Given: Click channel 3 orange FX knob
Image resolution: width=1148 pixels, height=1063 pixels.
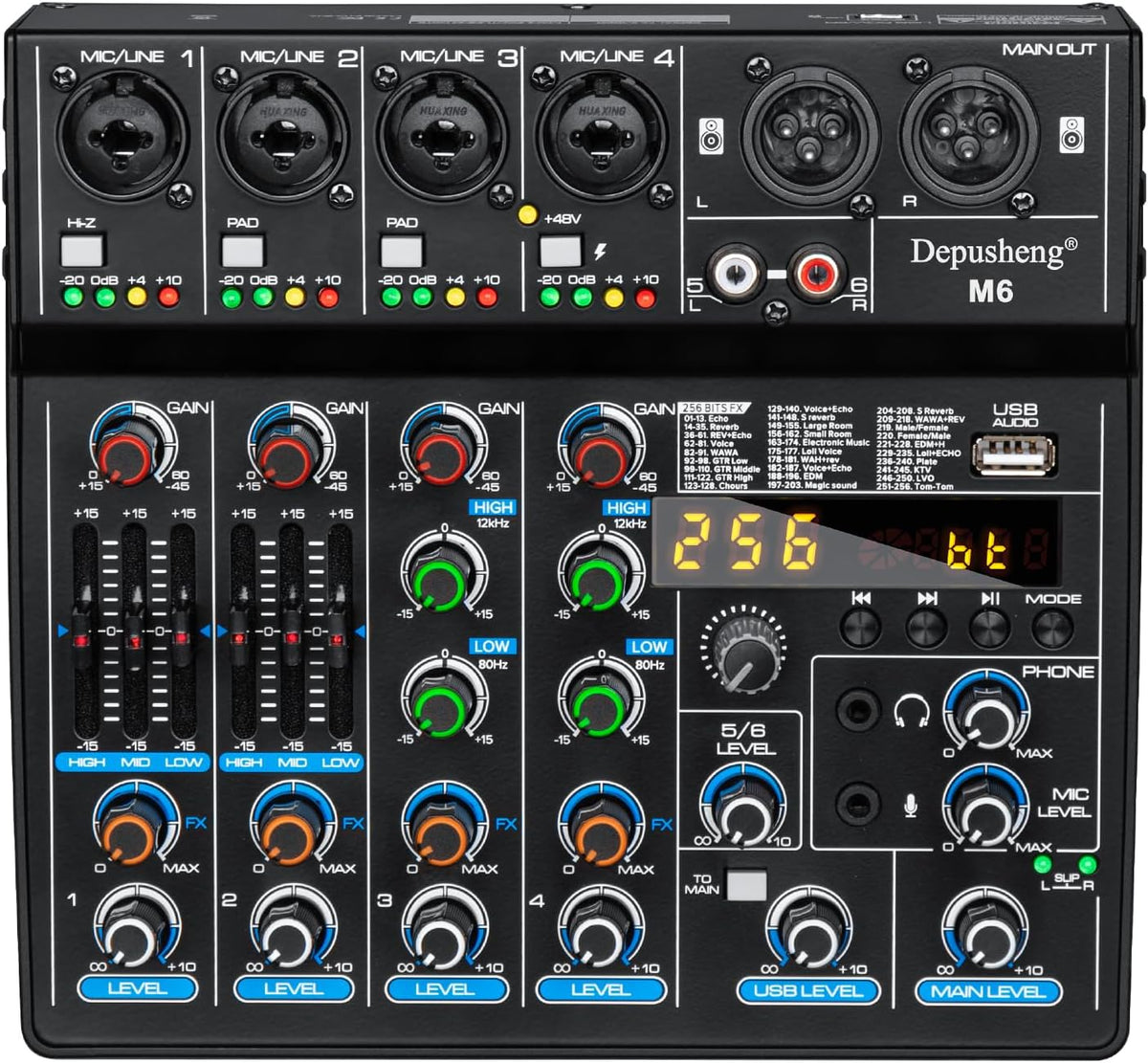Looking at the screenshot, I should tap(442, 834).
